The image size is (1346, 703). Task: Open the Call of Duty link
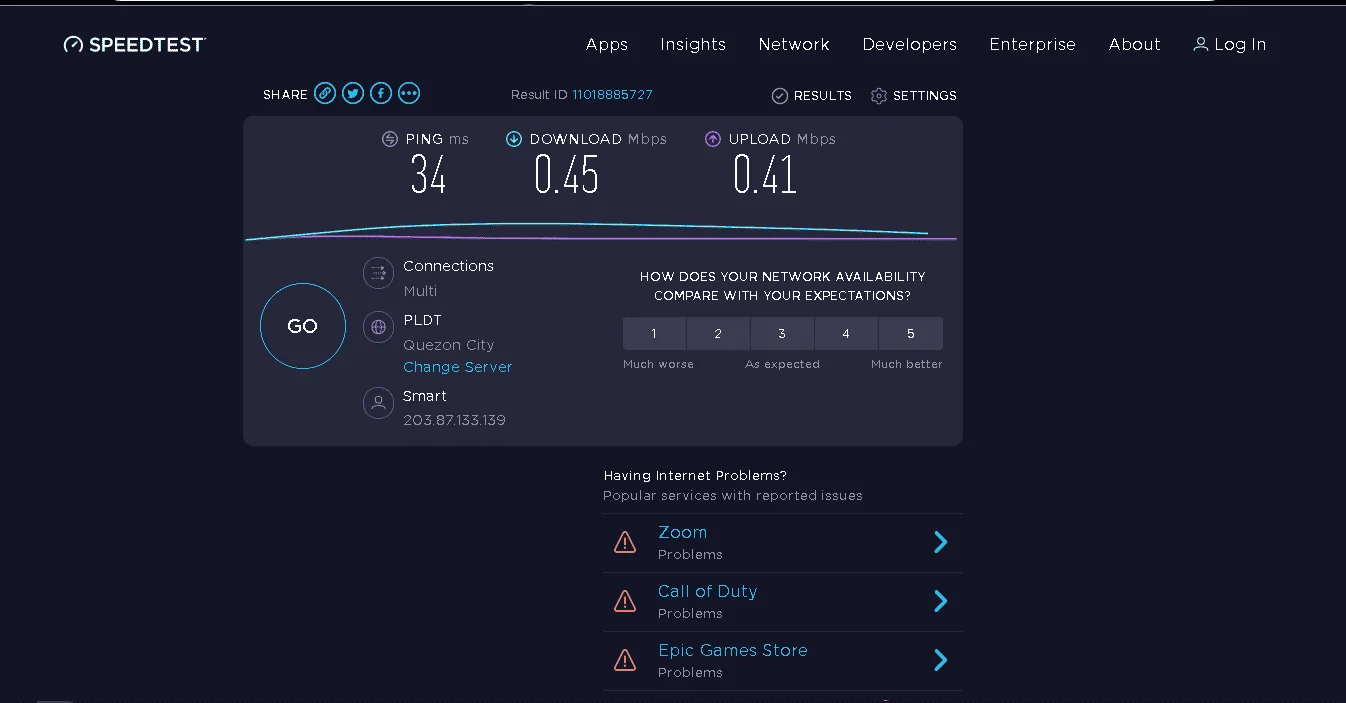coord(708,591)
